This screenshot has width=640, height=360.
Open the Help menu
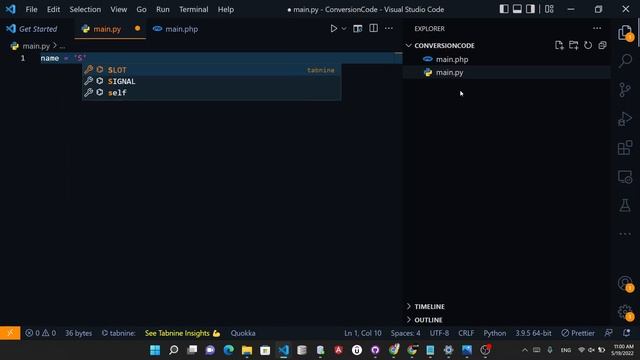(225, 9)
